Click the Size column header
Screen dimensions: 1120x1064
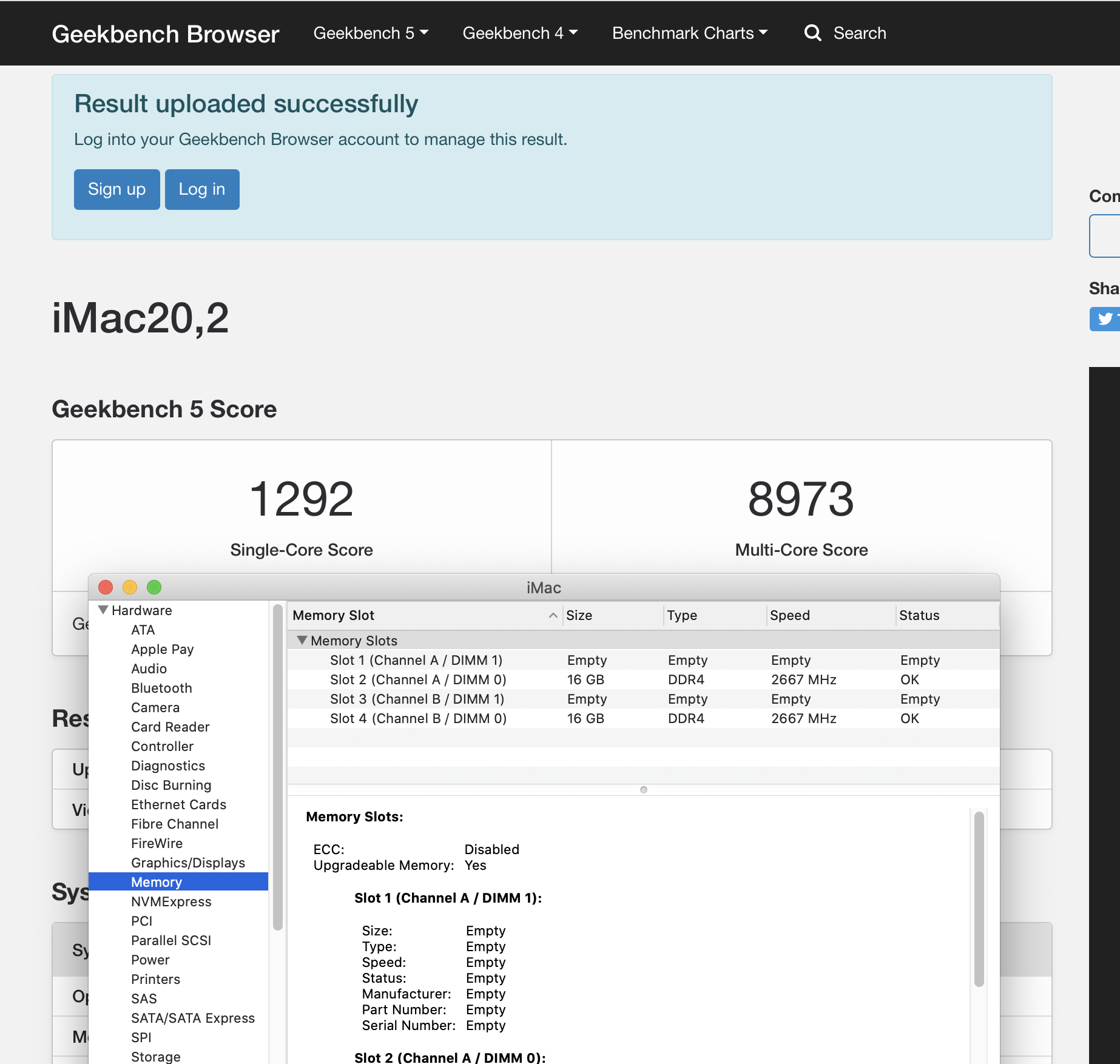click(613, 615)
